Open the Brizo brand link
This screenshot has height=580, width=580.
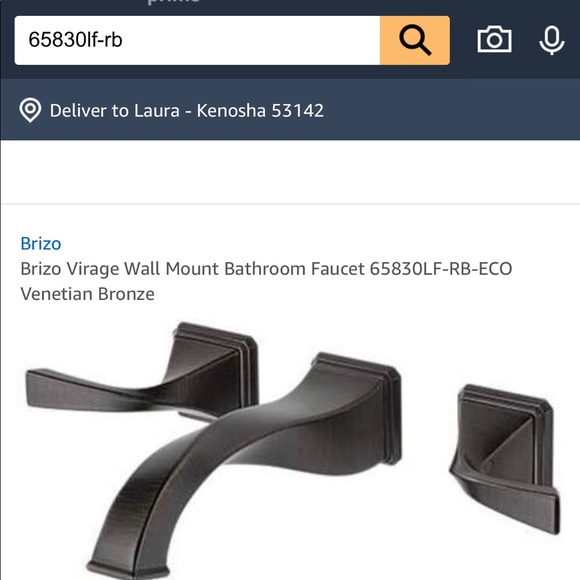click(x=41, y=244)
